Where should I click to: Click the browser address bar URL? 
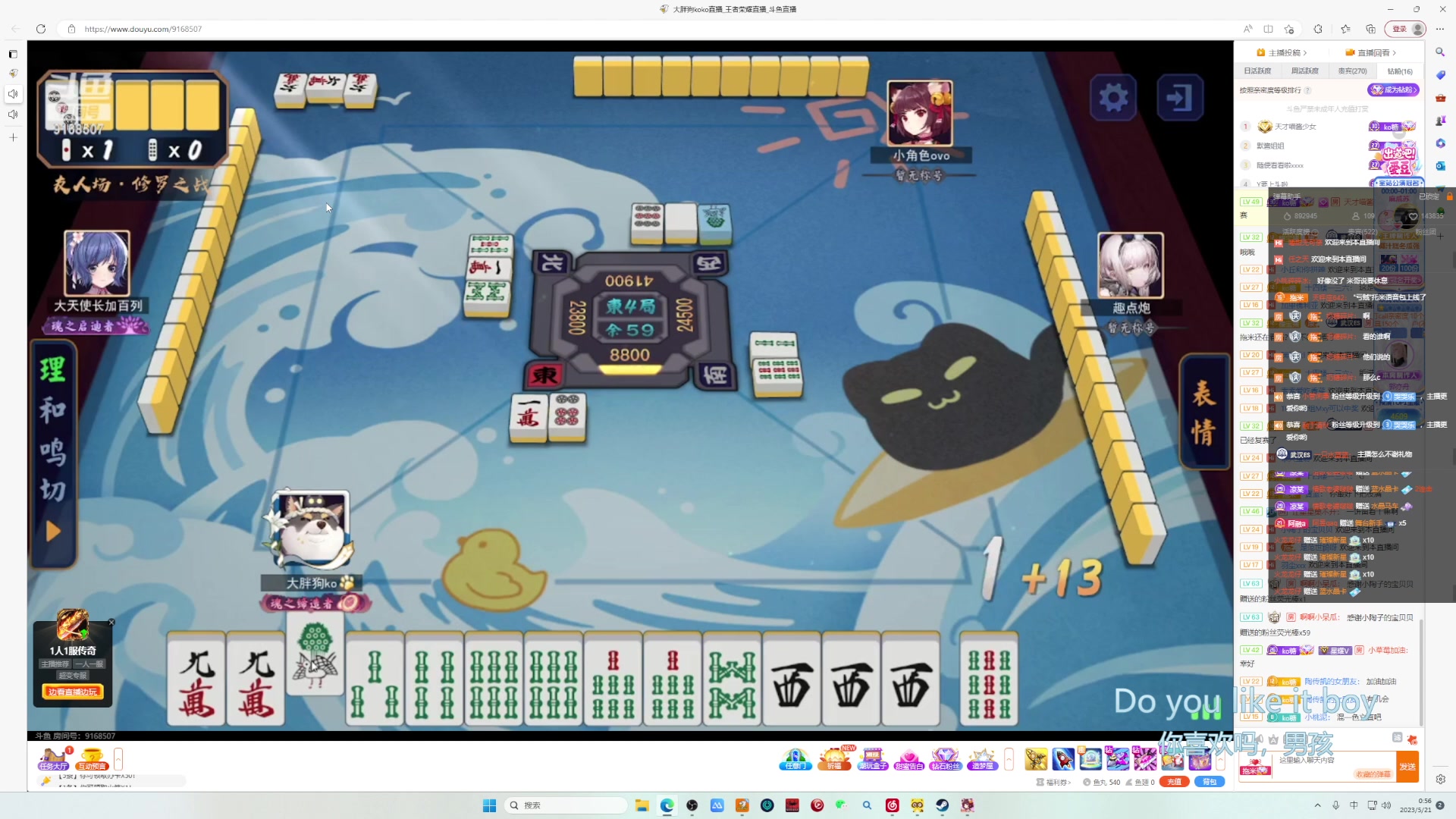point(143,29)
